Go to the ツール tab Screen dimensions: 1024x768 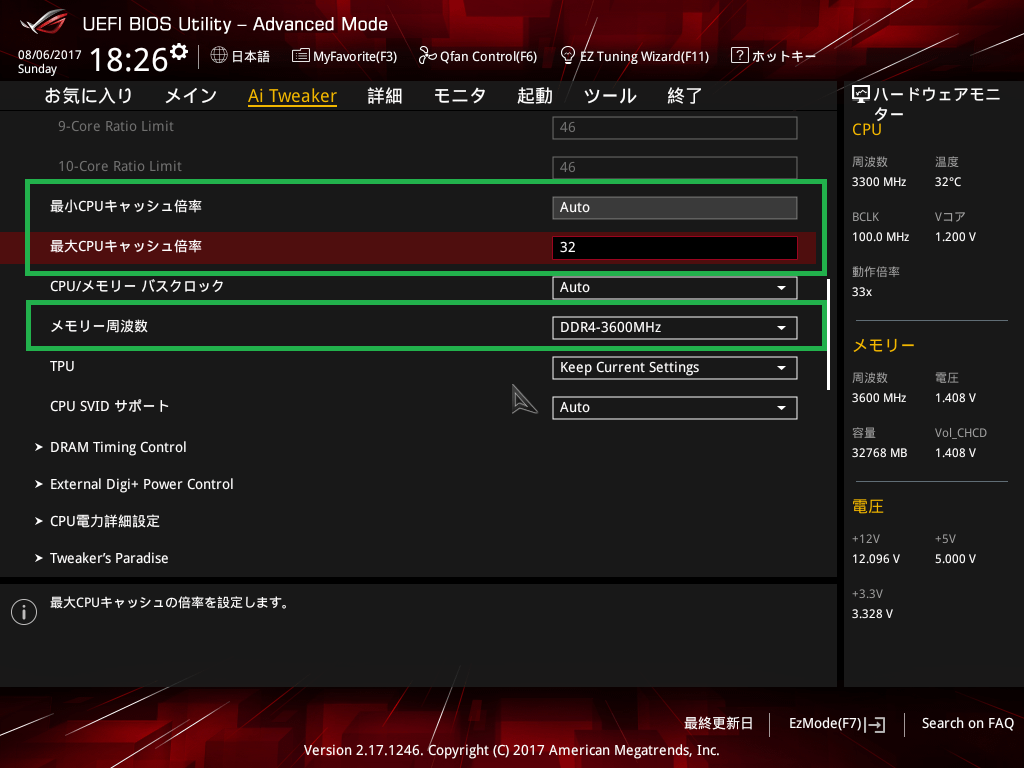coord(610,96)
